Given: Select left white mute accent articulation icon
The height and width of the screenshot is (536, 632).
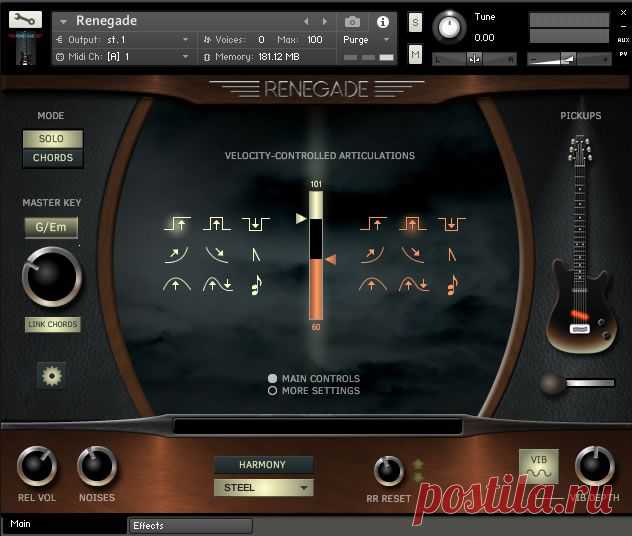Looking at the screenshot, I should click(x=256, y=255).
